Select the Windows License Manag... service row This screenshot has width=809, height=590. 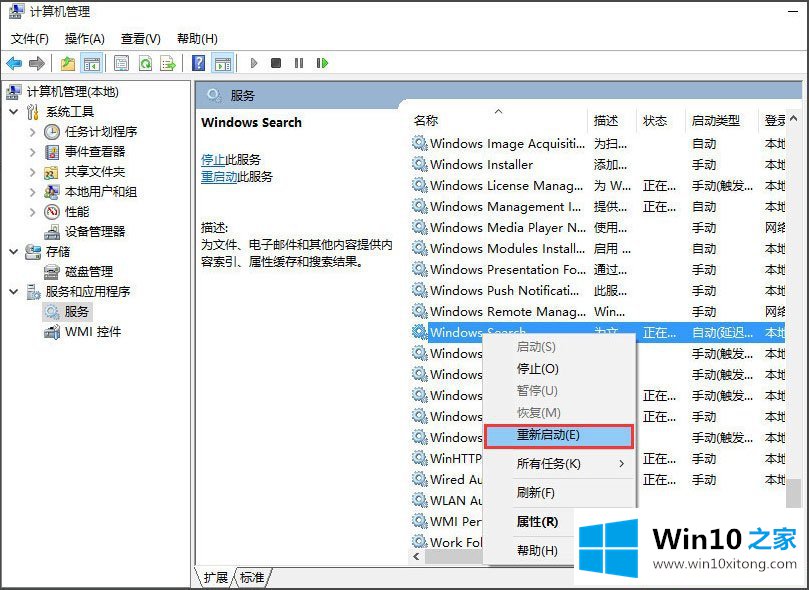coord(598,186)
